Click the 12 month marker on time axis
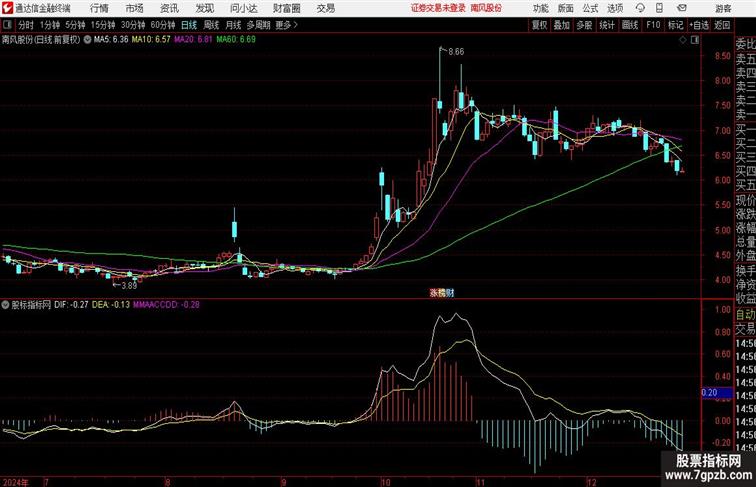Screen dimensions: 756x487 tap(592, 482)
